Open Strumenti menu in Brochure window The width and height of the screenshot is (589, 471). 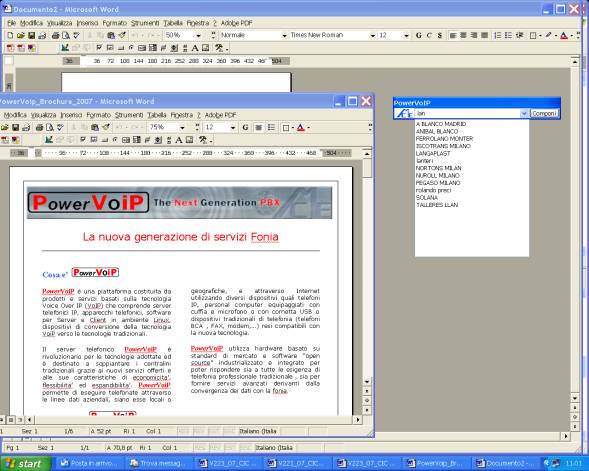[x=129, y=115]
